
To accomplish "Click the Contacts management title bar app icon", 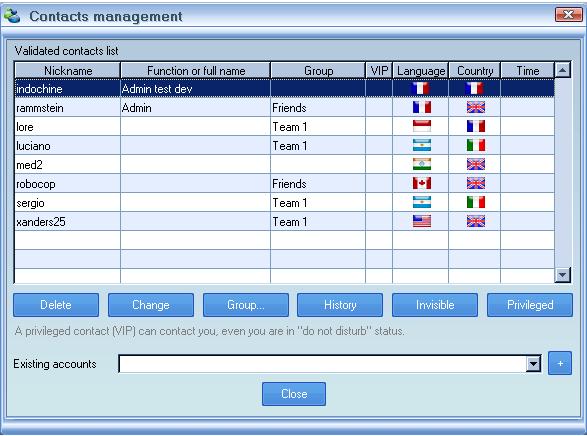I will pyautogui.click(x=12, y=15).
